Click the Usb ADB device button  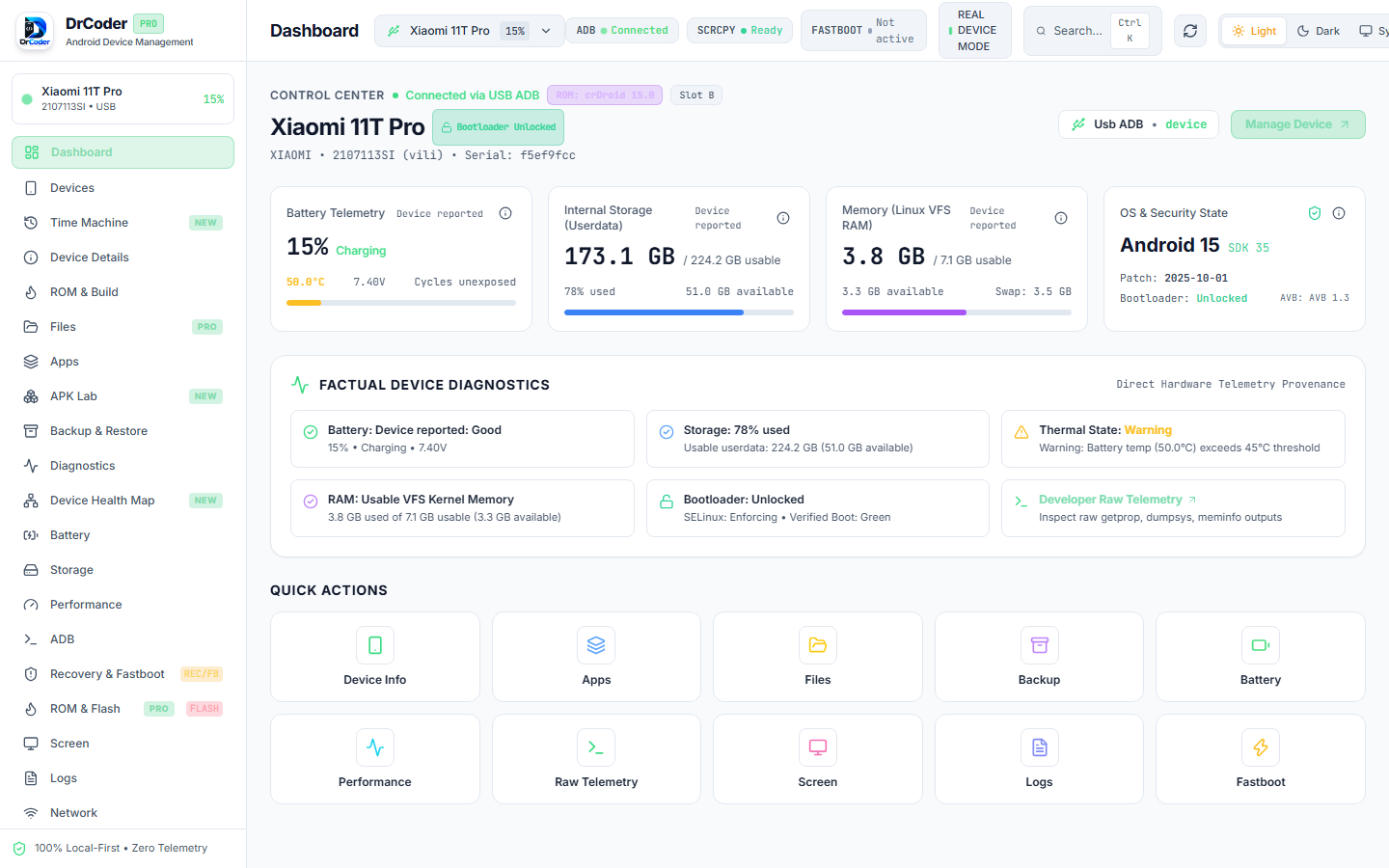pyautogui.click(x=1139, y=124)
